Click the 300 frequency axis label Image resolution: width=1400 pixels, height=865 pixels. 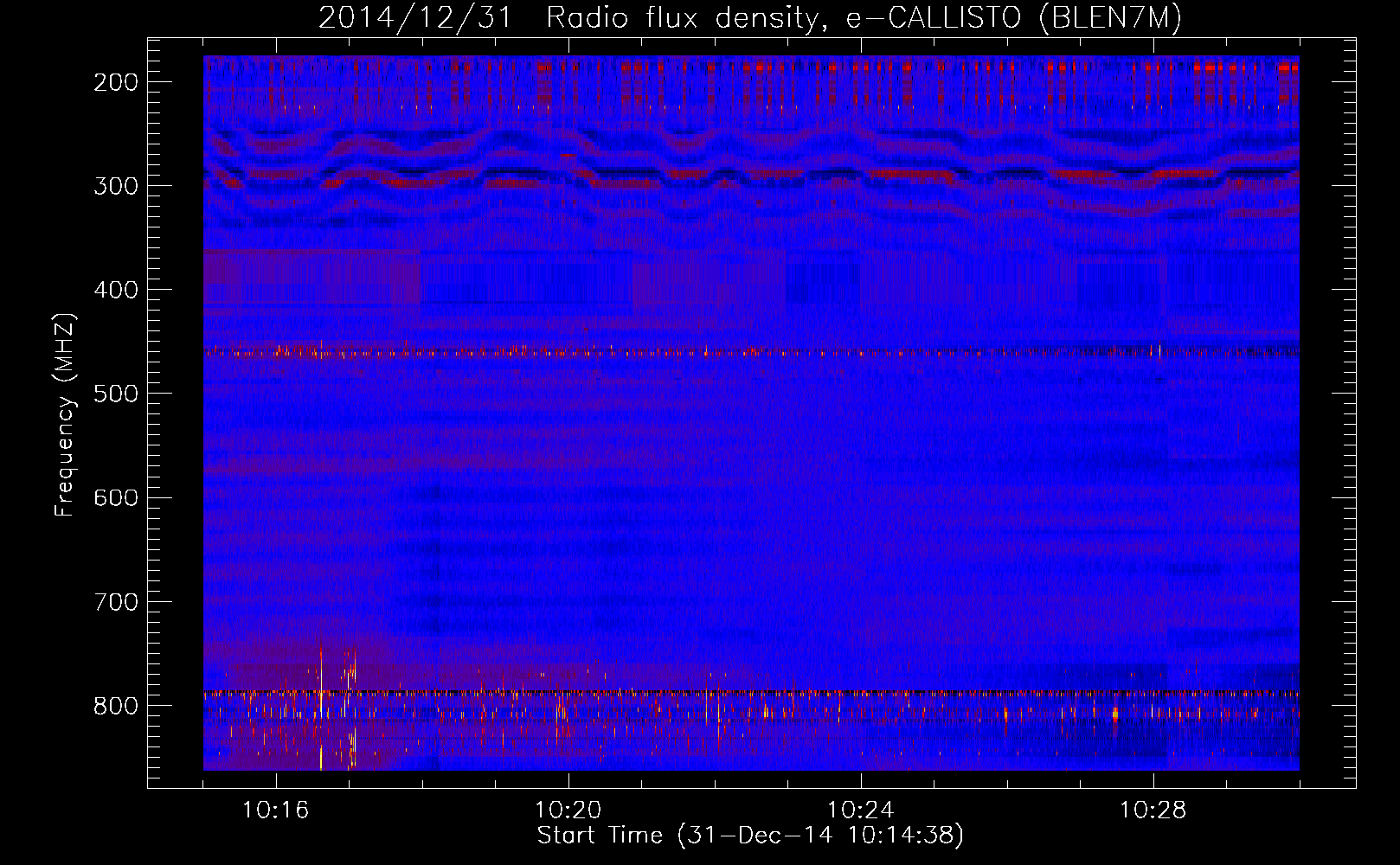(x=116, y=186)
